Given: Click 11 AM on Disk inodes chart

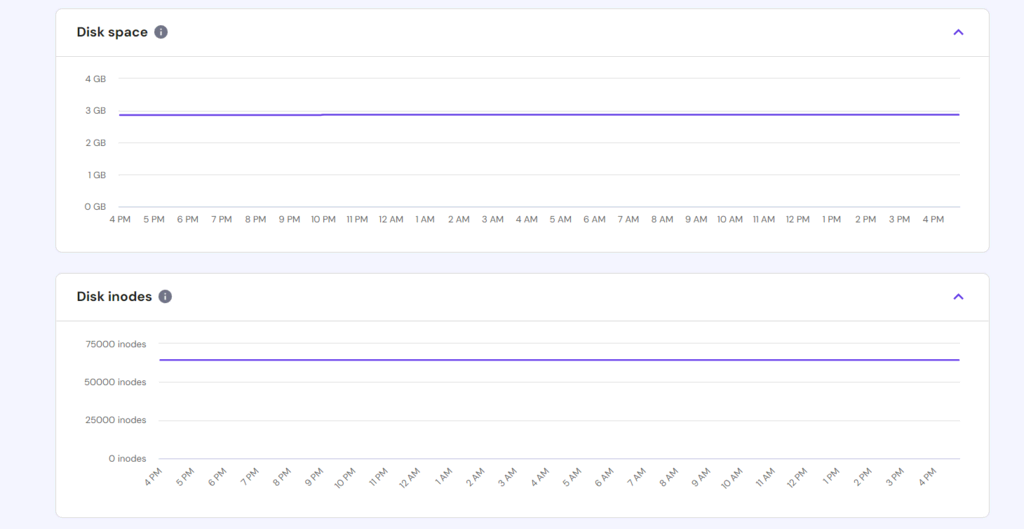Looking at the screenshot, I should (x=764, y=477).
